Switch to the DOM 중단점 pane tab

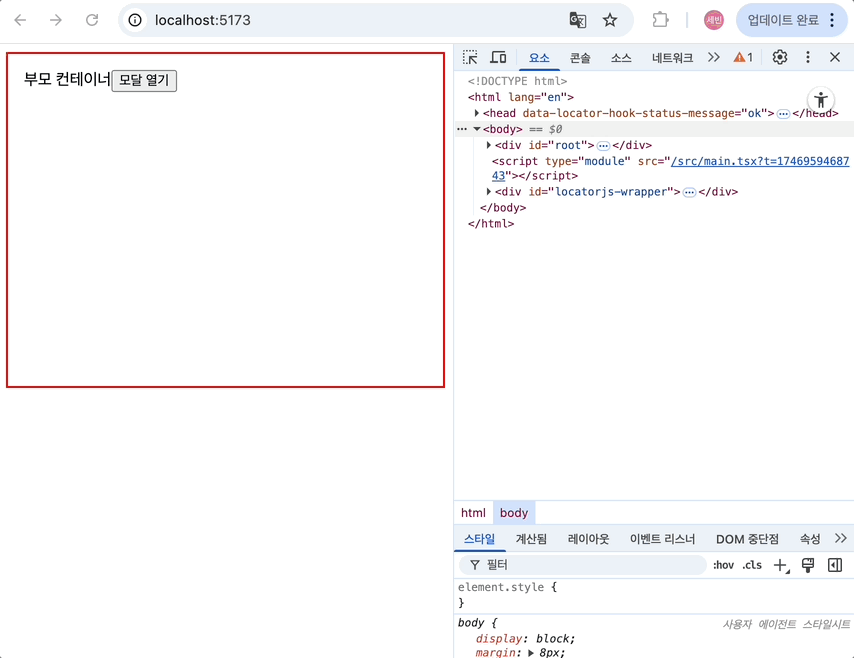(x=747, y=539)
